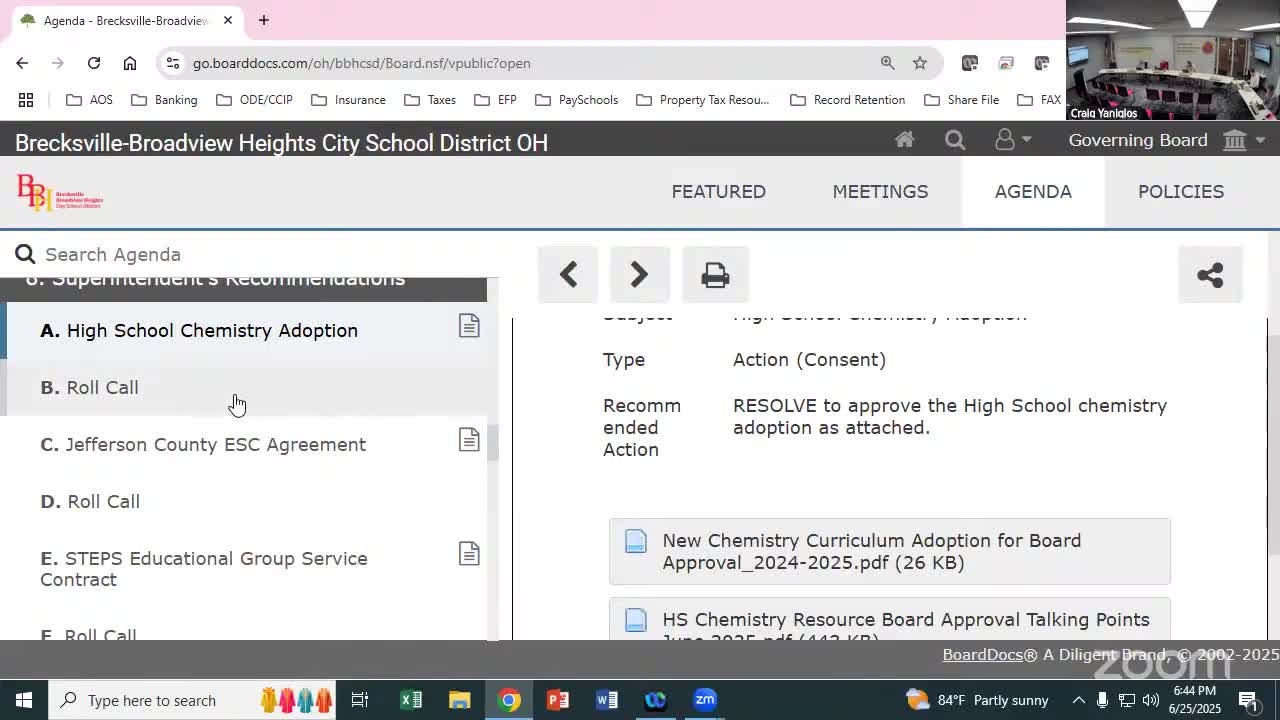The height and width of the screenshot is (720, 1280).
Task: Open the Banking bookmarks folder
Action: point(164,99)
